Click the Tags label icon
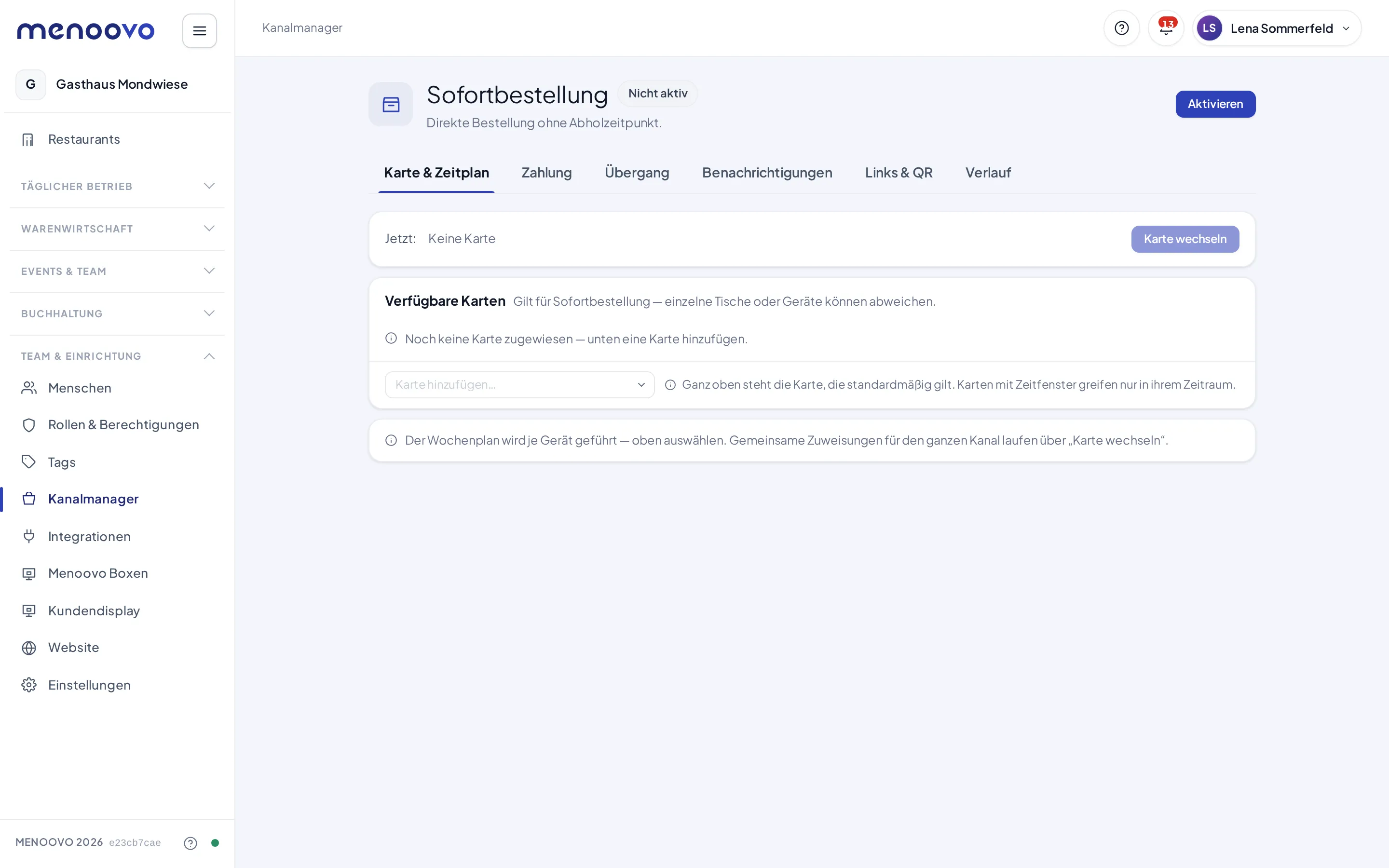 click(x=29, y=462)
